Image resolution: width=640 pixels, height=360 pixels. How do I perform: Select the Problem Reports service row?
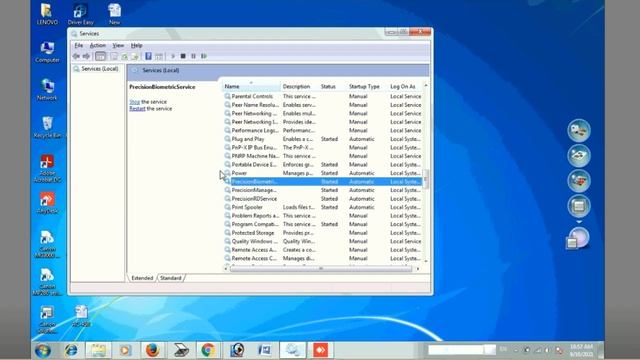coord(322,216)
